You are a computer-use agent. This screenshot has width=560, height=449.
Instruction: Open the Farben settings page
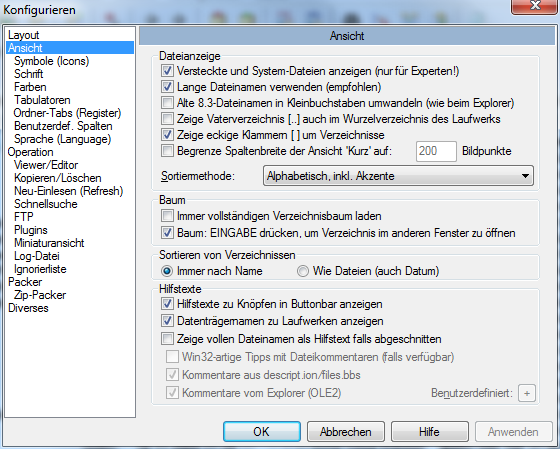(30, 87)
